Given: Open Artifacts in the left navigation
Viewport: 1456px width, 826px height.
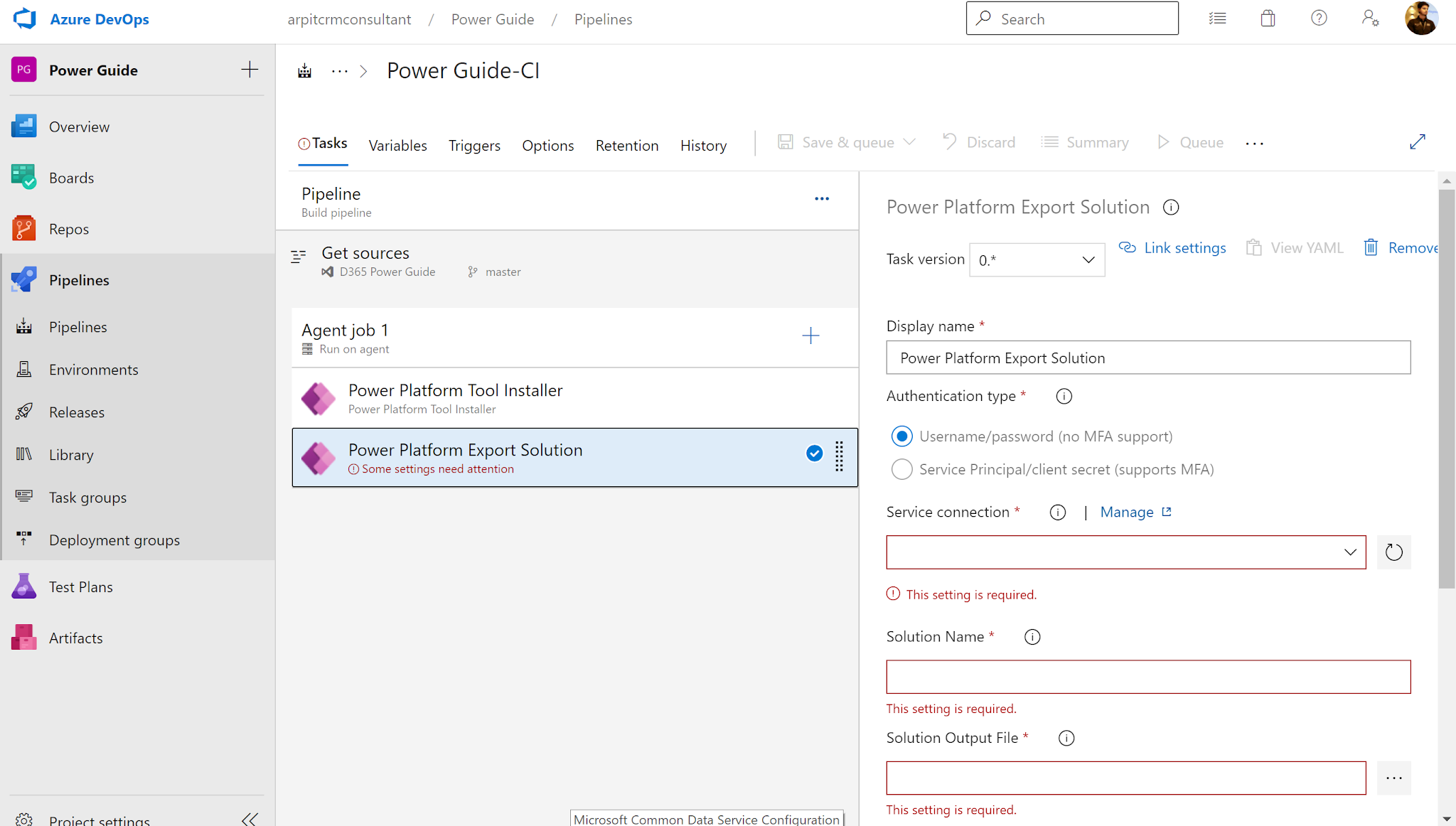Looking at the screenshot, I should [x=75, y=638].
